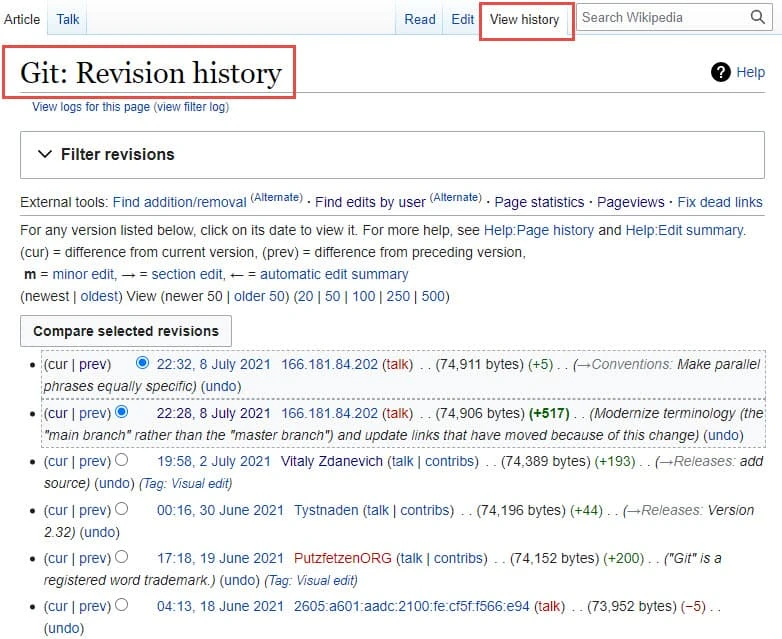Select the 00:16, 30 June 2021 revision radio
Viewport: 782px width, 639px height.
(x=122, y=509)
